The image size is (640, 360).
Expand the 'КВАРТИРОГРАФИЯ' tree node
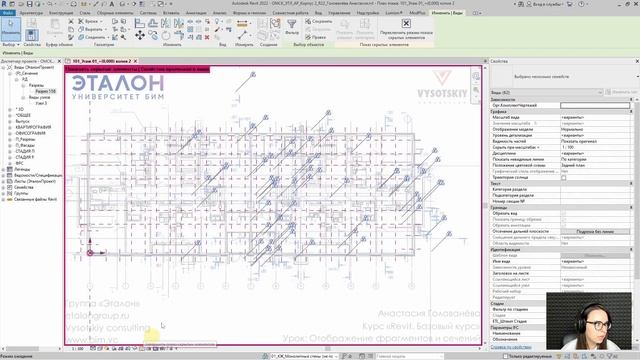coord(10,127)
